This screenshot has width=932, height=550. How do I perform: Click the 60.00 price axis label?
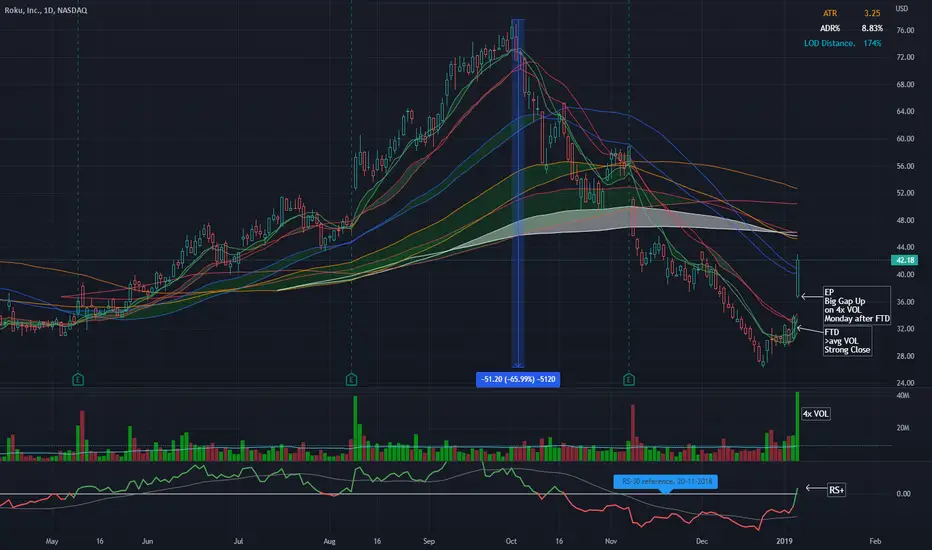pos(905,139)
